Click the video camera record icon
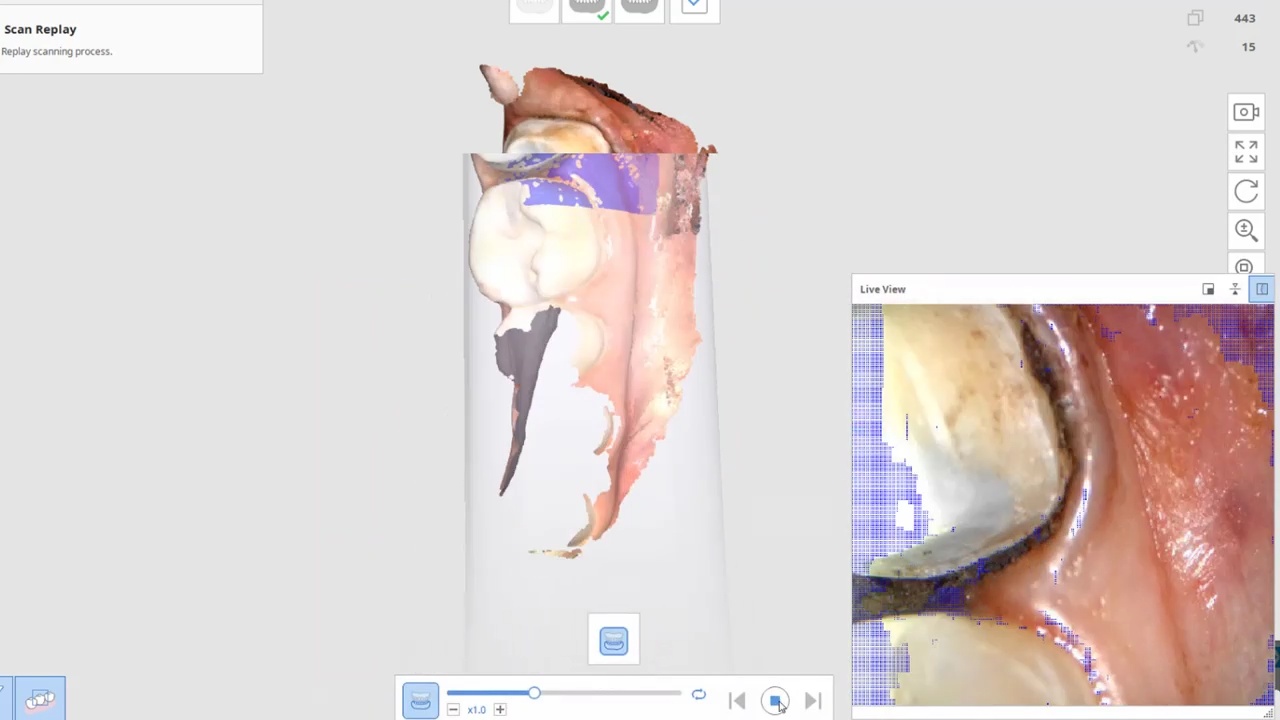Viewport: 1280px width, 720px height. (x=1246, y=112)
